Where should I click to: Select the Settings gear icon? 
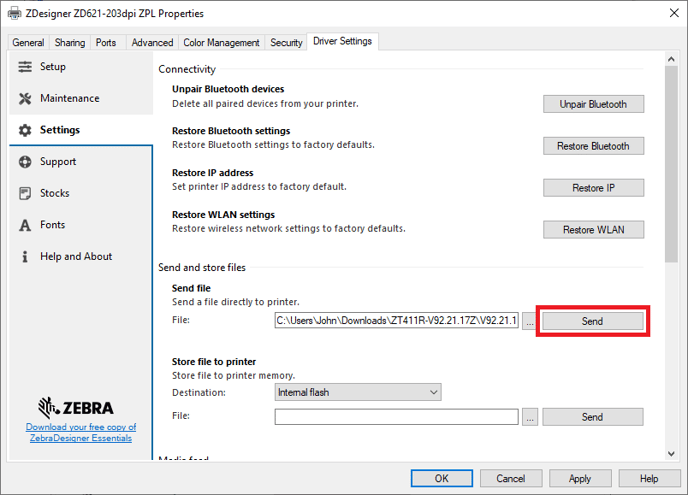pyautogui.click(x=25, y=130)
